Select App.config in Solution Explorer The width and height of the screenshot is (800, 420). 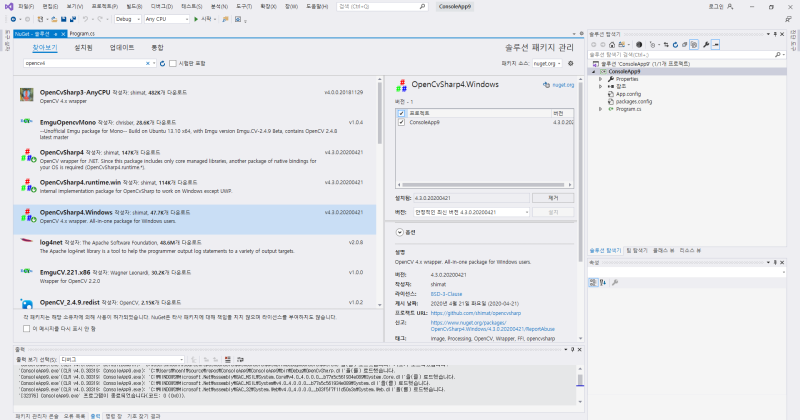click(628, 94)
